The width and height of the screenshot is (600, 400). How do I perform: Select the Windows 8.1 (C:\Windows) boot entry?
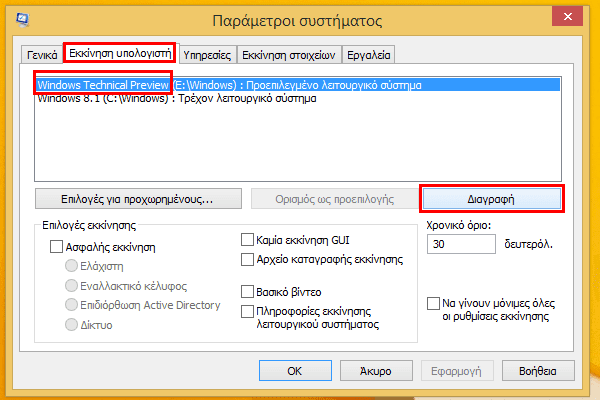(298, 98)
